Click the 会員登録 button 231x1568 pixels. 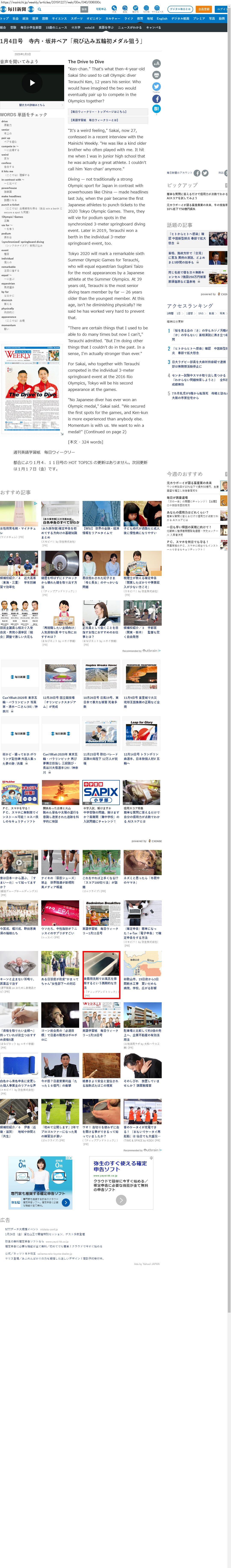(204, 9)
